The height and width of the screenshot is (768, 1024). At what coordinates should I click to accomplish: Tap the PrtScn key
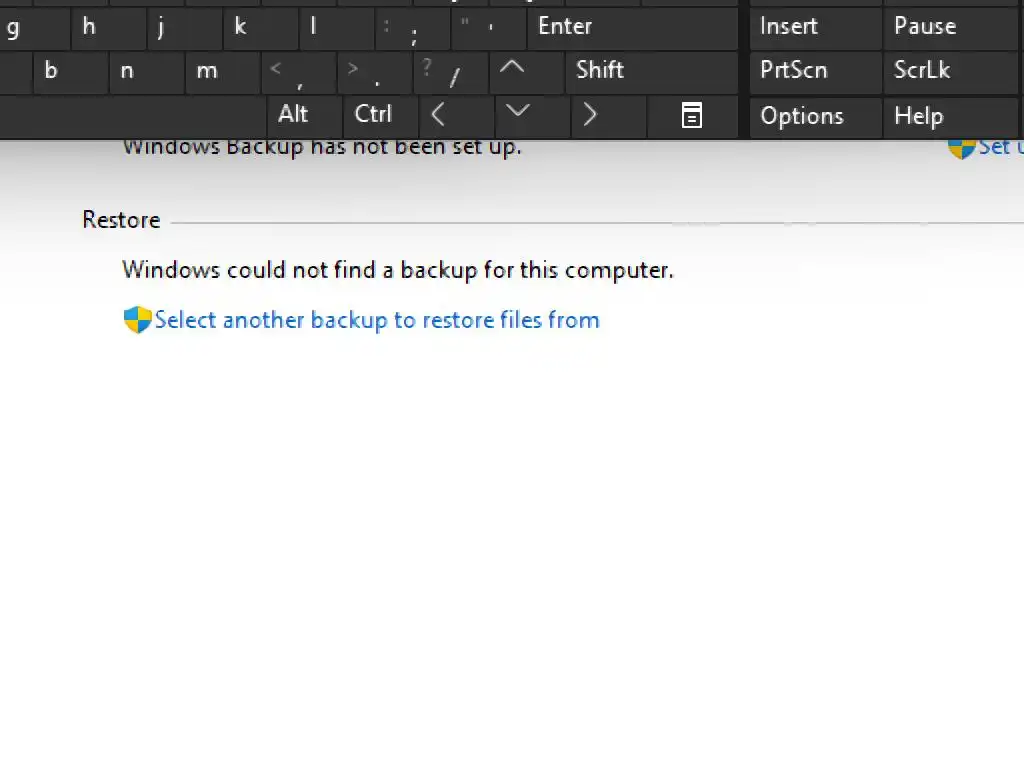(816, 72)
